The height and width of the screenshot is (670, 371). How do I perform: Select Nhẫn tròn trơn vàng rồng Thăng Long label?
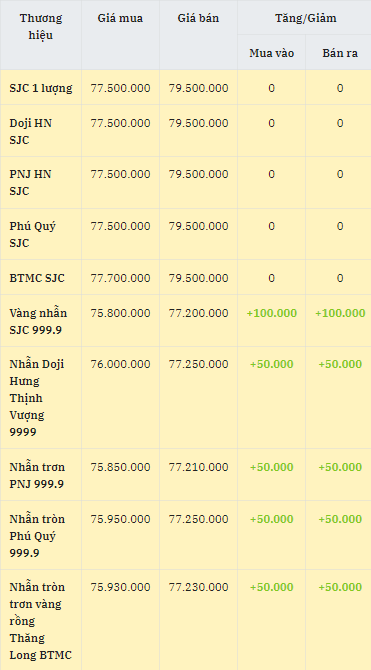point(41,621)
